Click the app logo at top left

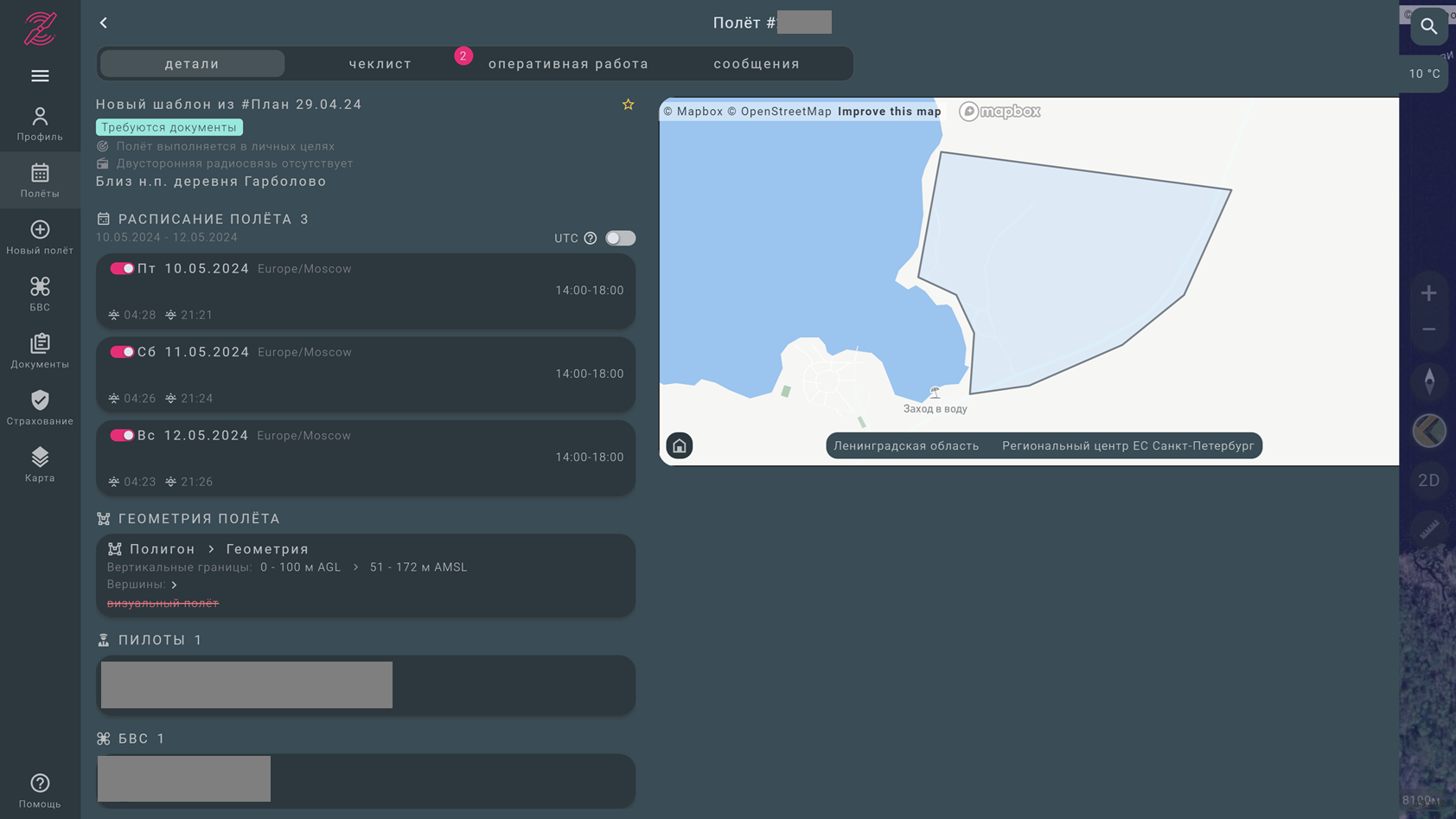click(x=40, y=29)
